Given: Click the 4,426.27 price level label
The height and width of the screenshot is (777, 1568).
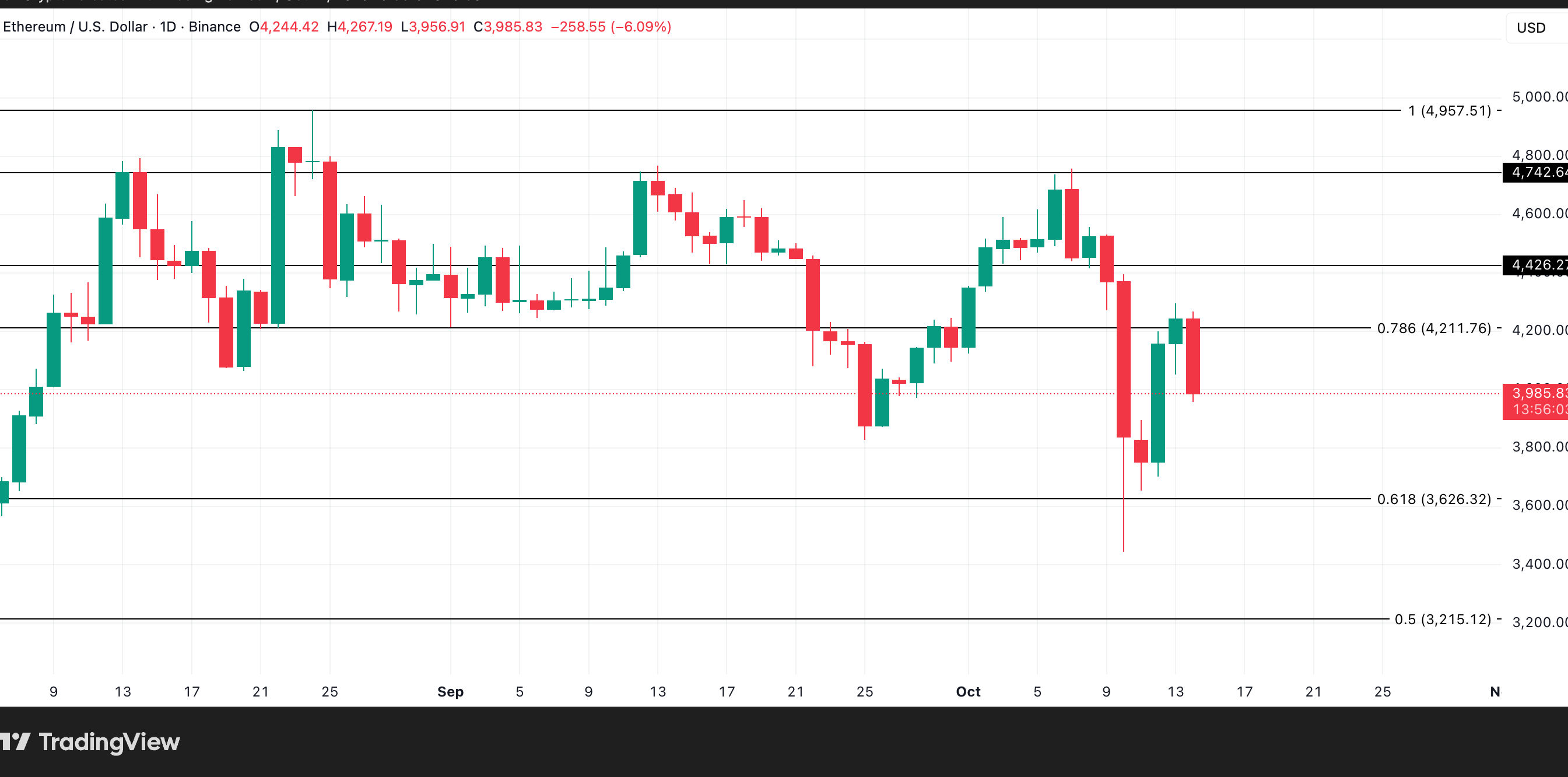Looking at the screenshot, I should coord(1535,265).
